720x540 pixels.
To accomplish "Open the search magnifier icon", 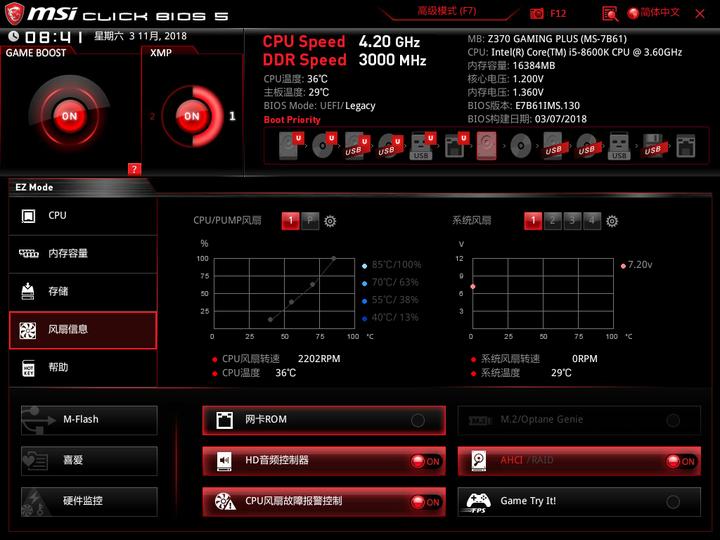I will pos(610,14).
